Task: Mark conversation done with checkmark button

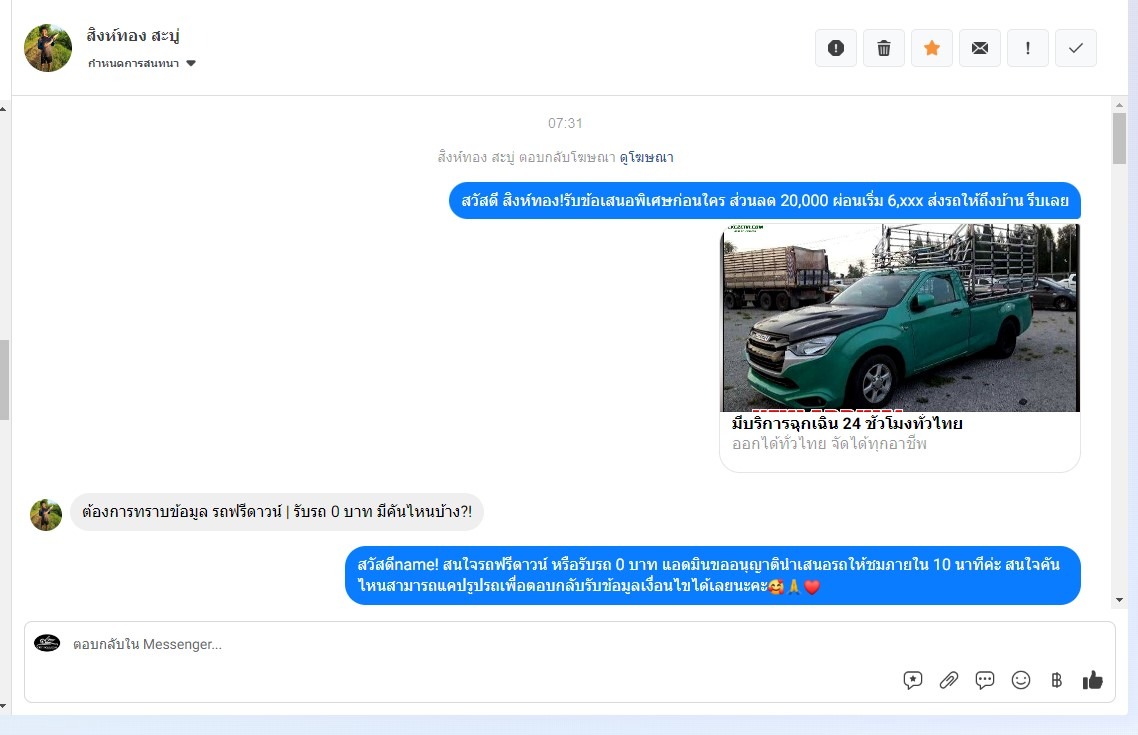Action: 1075,48
